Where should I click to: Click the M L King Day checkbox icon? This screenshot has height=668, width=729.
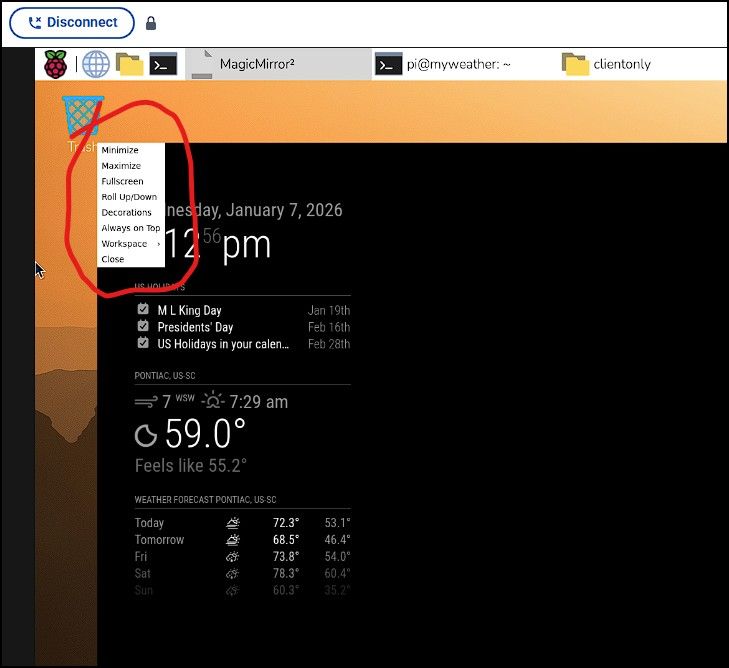[143, 310]
